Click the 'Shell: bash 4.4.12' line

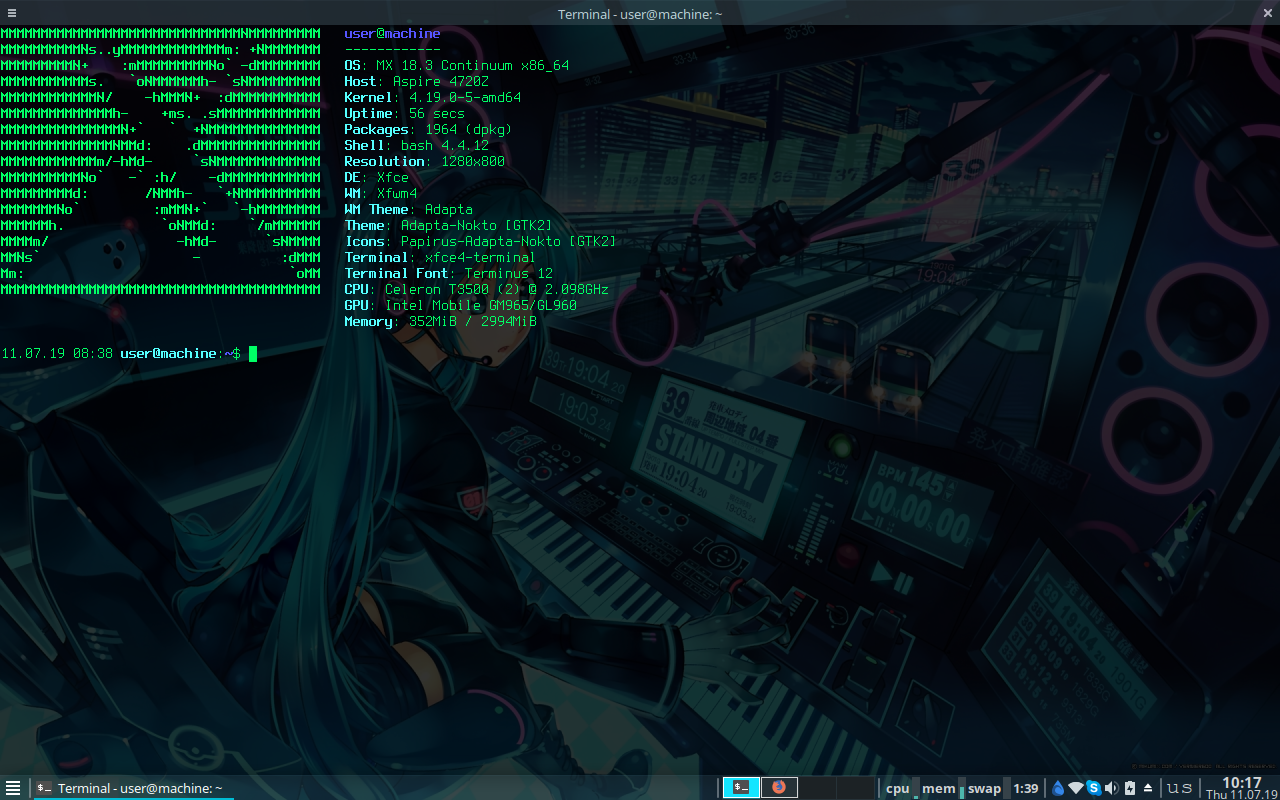coord(416,145)
